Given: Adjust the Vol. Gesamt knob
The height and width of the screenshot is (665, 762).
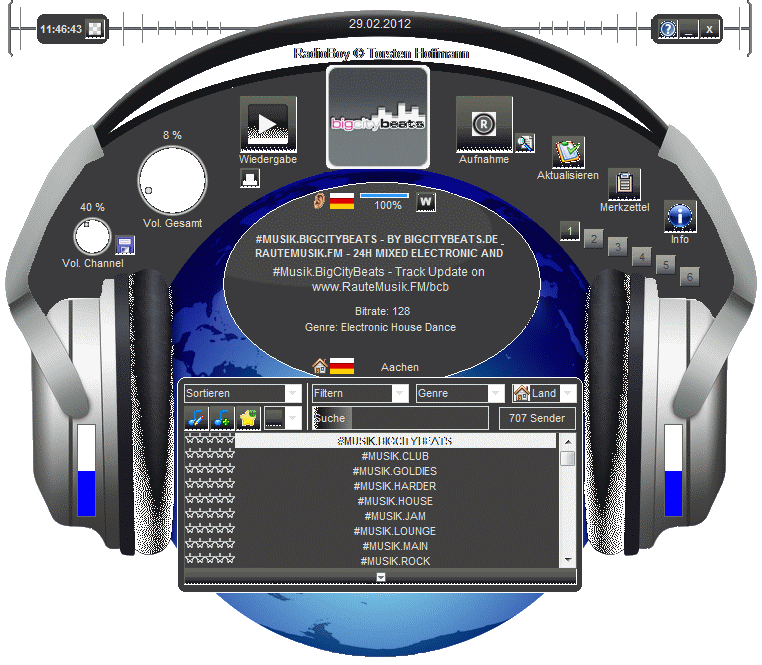Looking at the screenshot, I should pyautogui.click(x=173, y=180).
